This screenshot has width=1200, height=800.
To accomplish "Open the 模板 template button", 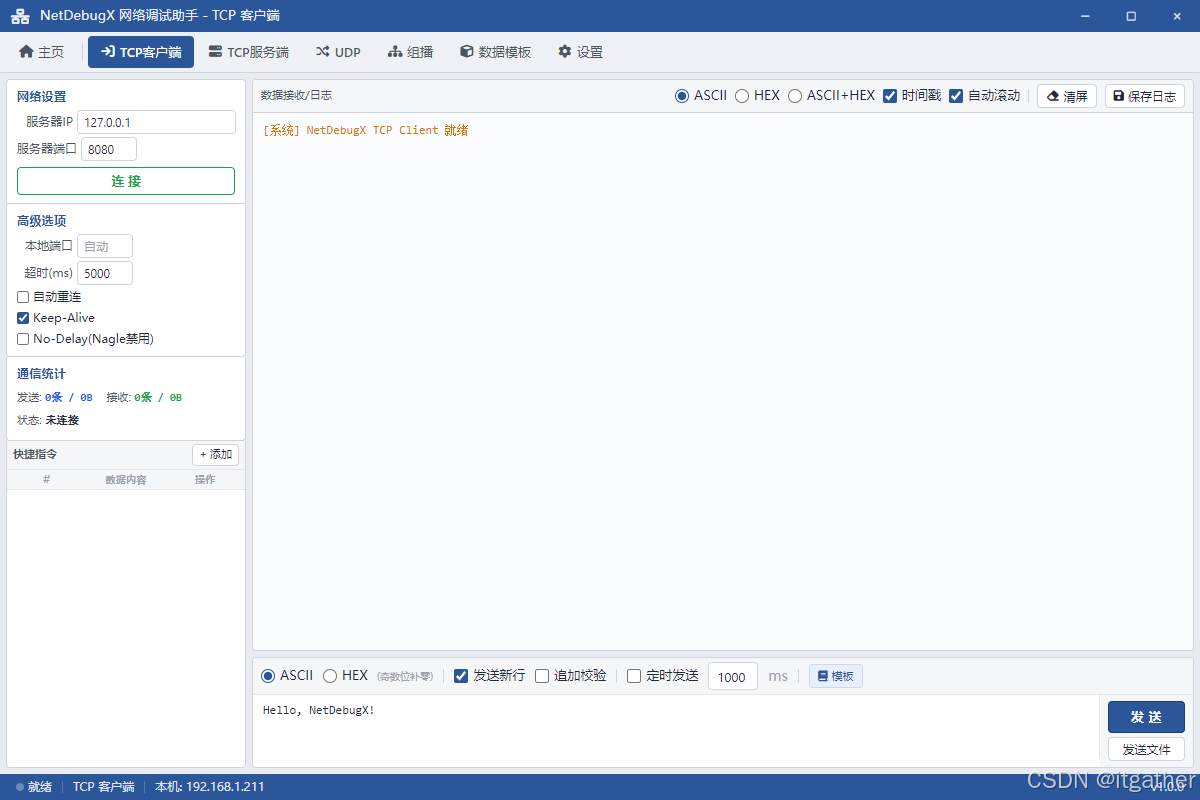I will (x=836, y=676).
